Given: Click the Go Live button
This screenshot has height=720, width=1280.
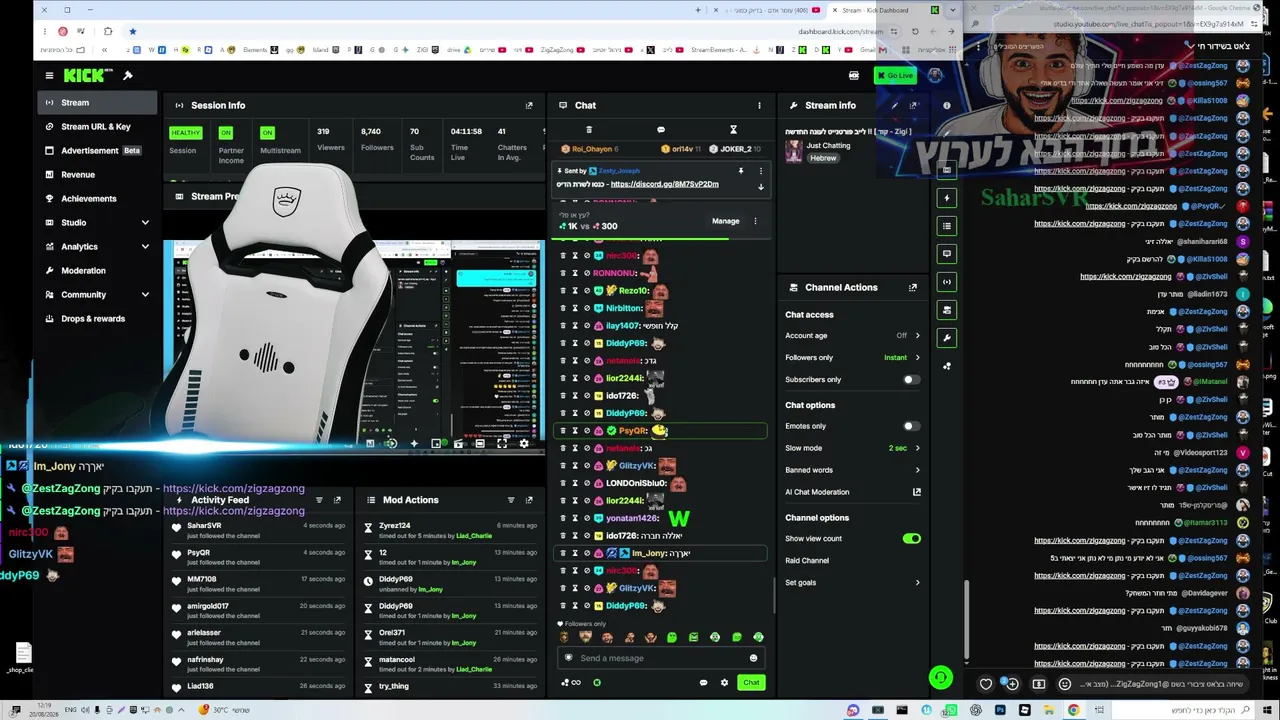Looking at the screenshot, I should 895,75.
